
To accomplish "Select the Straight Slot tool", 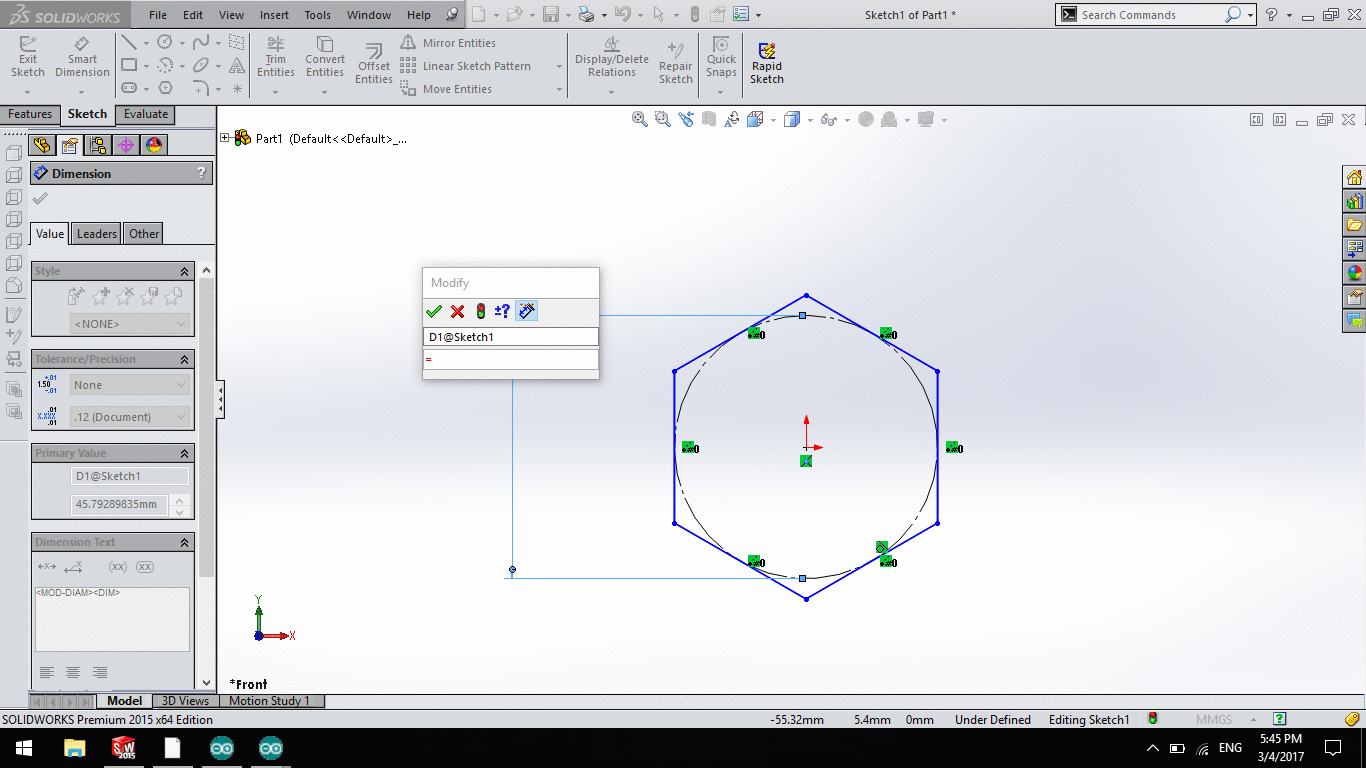I will 128,89.
